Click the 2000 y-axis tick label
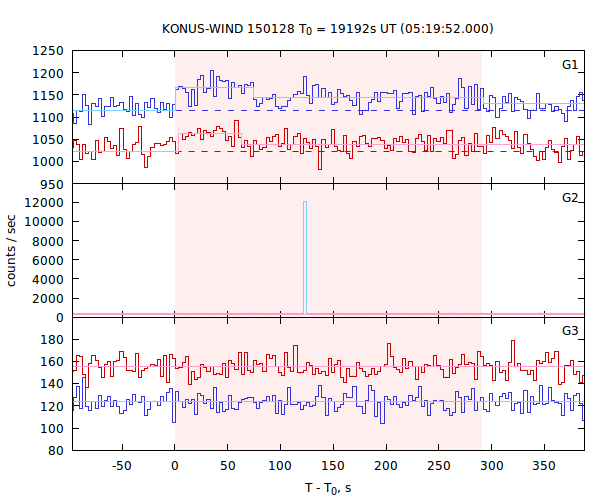 [48, 299]
